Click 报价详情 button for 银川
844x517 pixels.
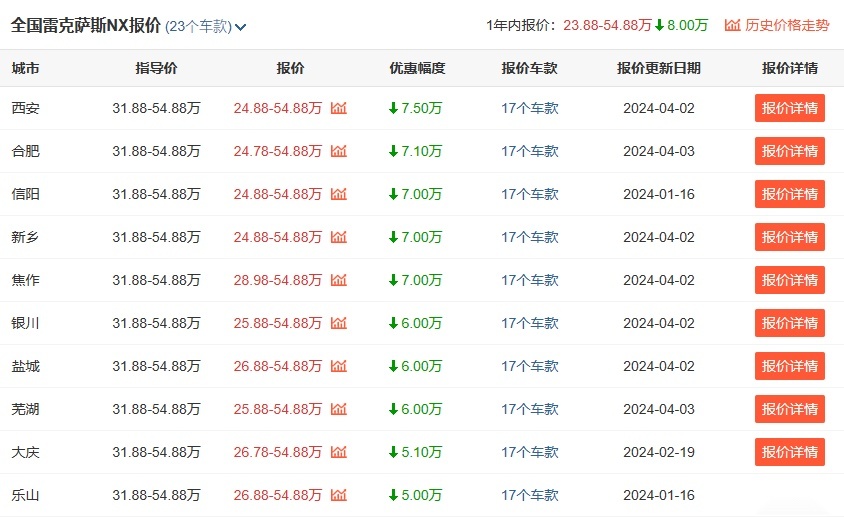(790, 323)
